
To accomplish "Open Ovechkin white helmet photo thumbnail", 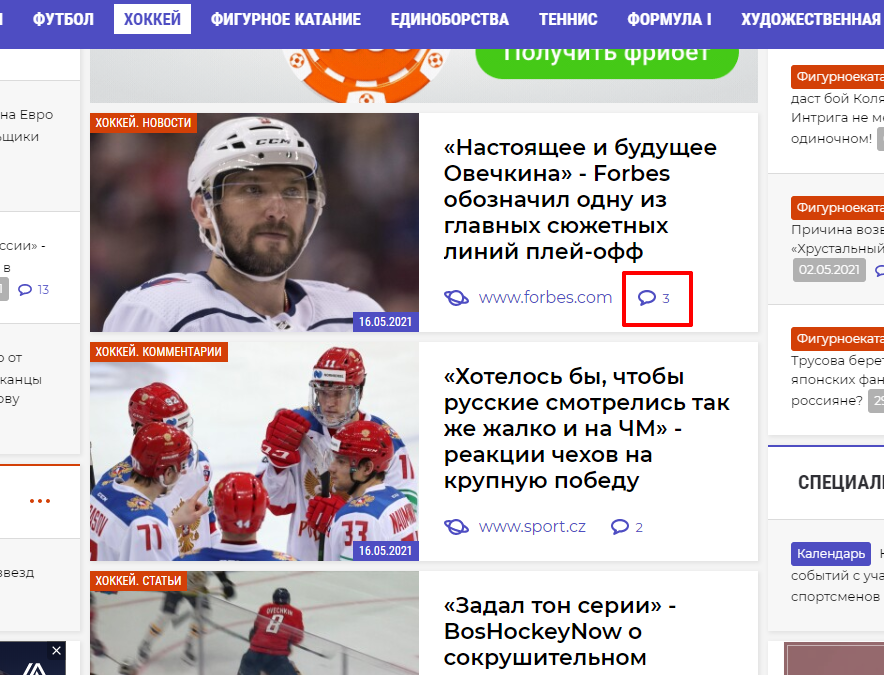I will [254, 222].
